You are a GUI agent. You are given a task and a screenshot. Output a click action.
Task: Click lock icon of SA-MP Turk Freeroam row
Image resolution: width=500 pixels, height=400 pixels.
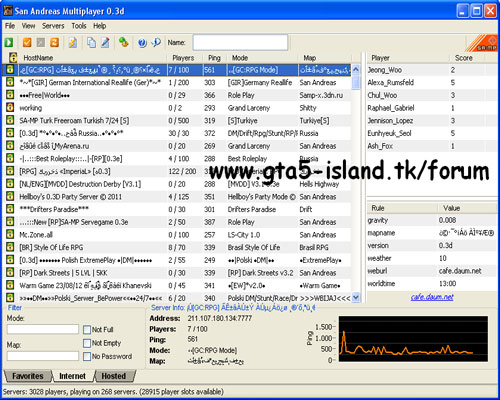(x=10, y=120)
